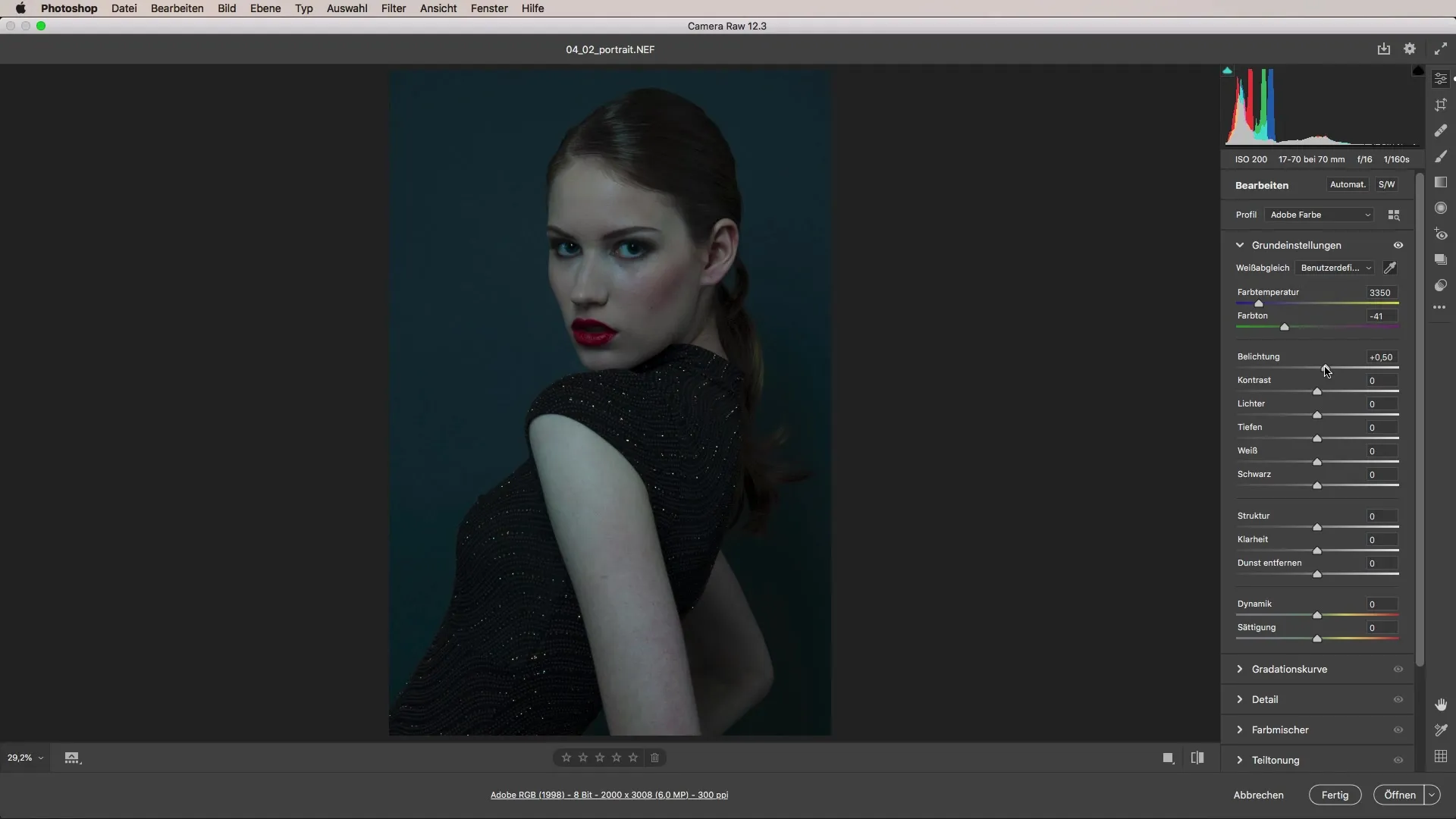Expand the Gradationskurve section
This screenshot has height=819, width=1456.
[1240, 669]
